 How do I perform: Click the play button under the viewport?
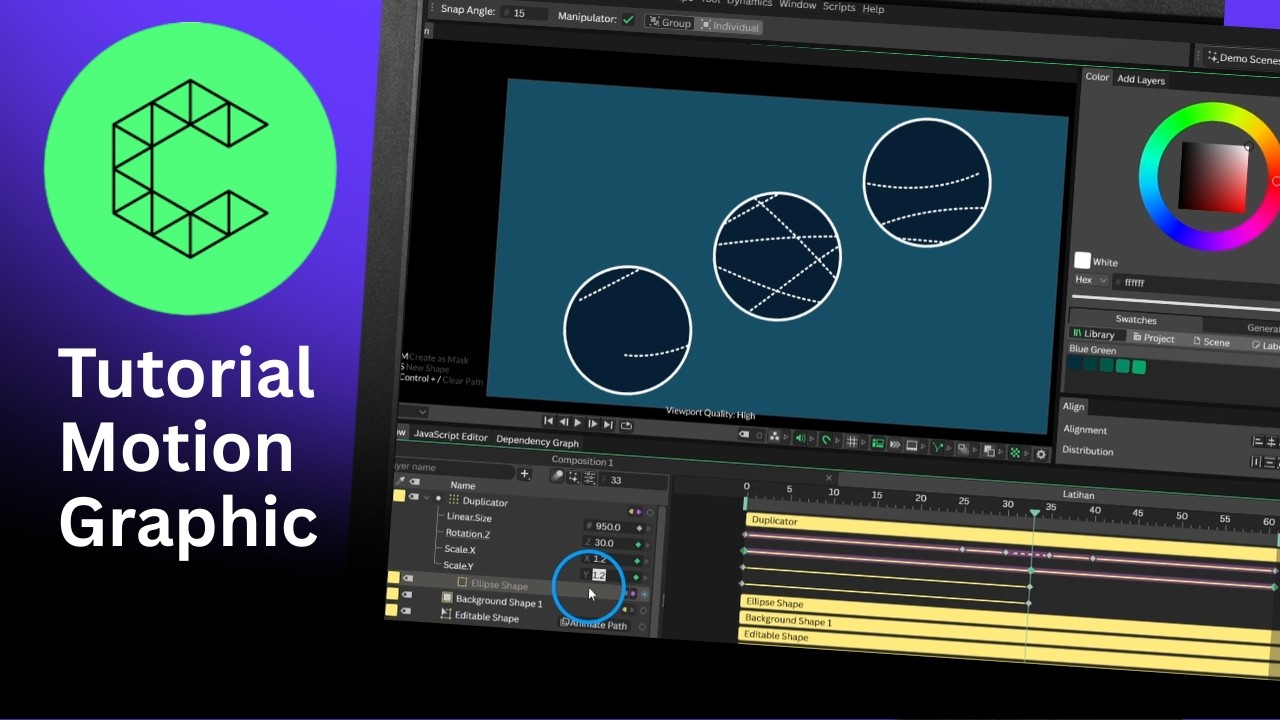pos(578,423)
